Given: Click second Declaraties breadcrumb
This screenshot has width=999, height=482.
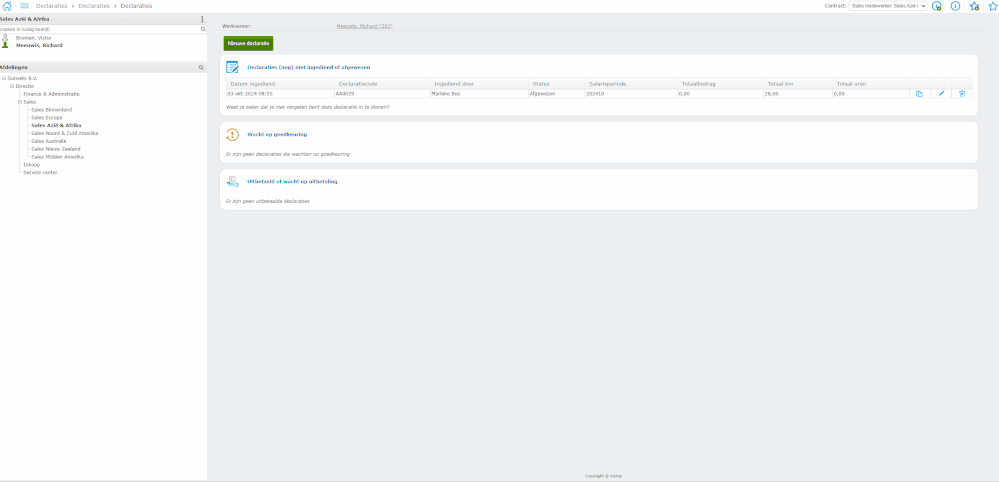Looking at the screenshot, I should pyautogui.click(x=94, y=6).
